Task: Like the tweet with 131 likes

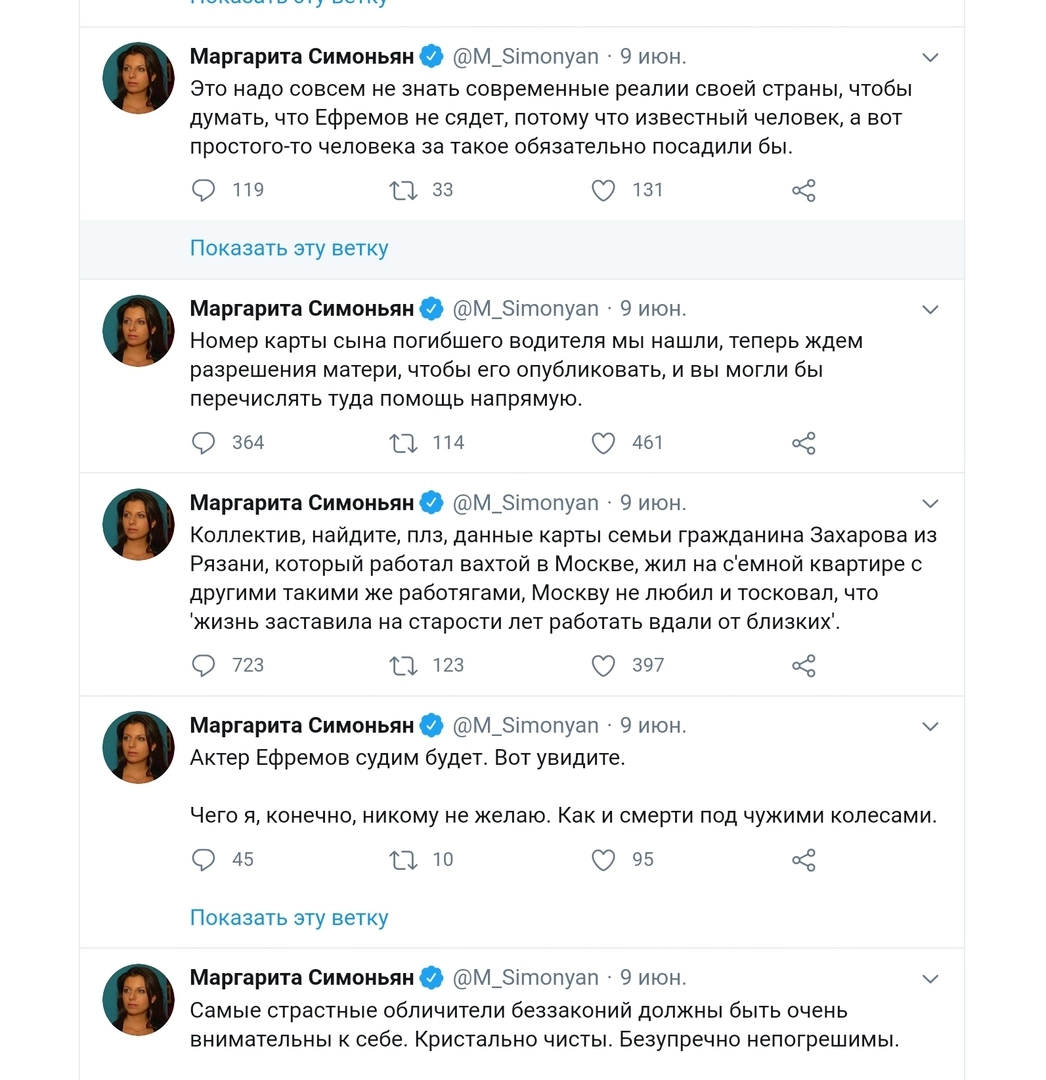Action: click(603, 190)
